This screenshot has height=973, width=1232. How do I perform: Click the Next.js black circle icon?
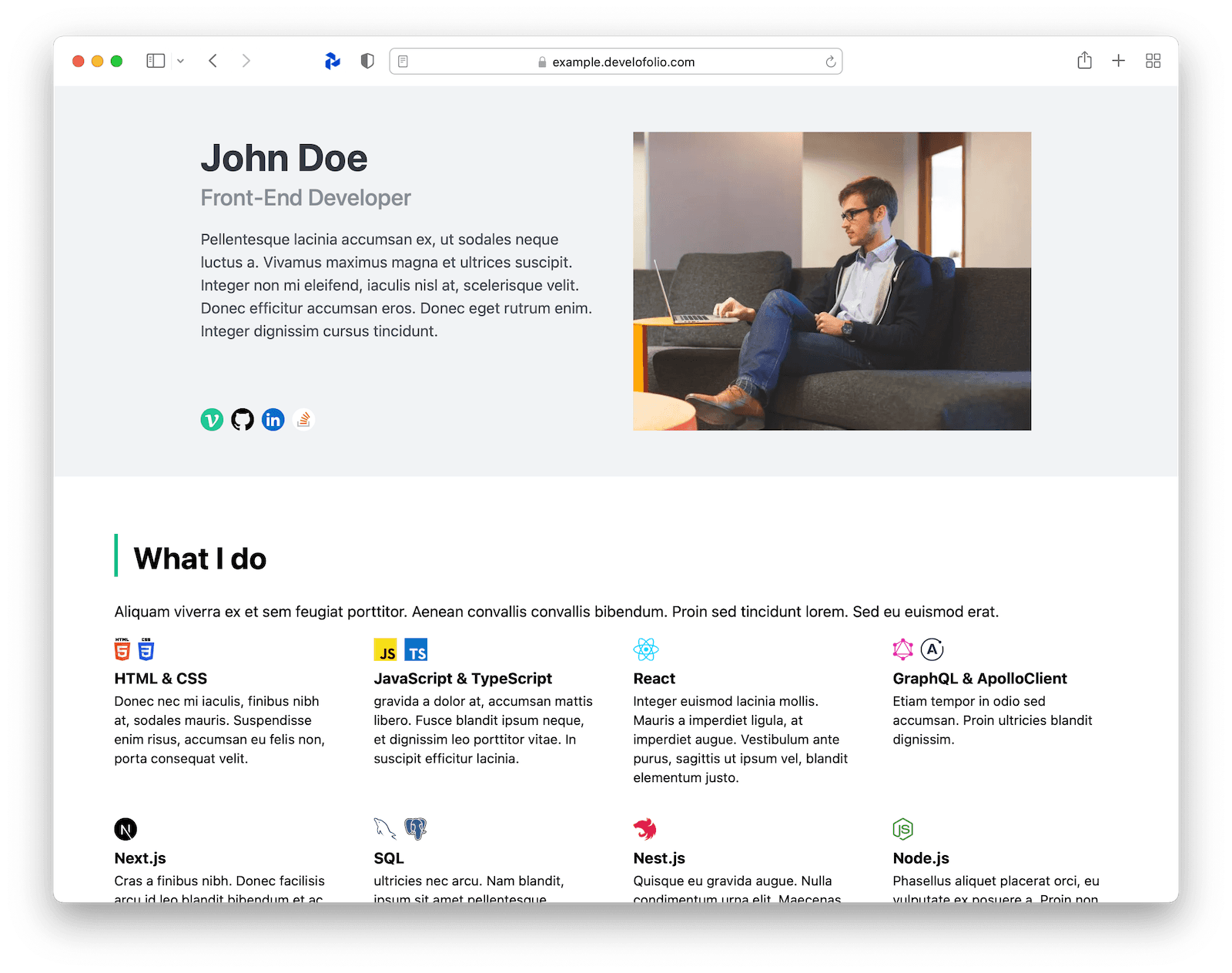[126, 829]
